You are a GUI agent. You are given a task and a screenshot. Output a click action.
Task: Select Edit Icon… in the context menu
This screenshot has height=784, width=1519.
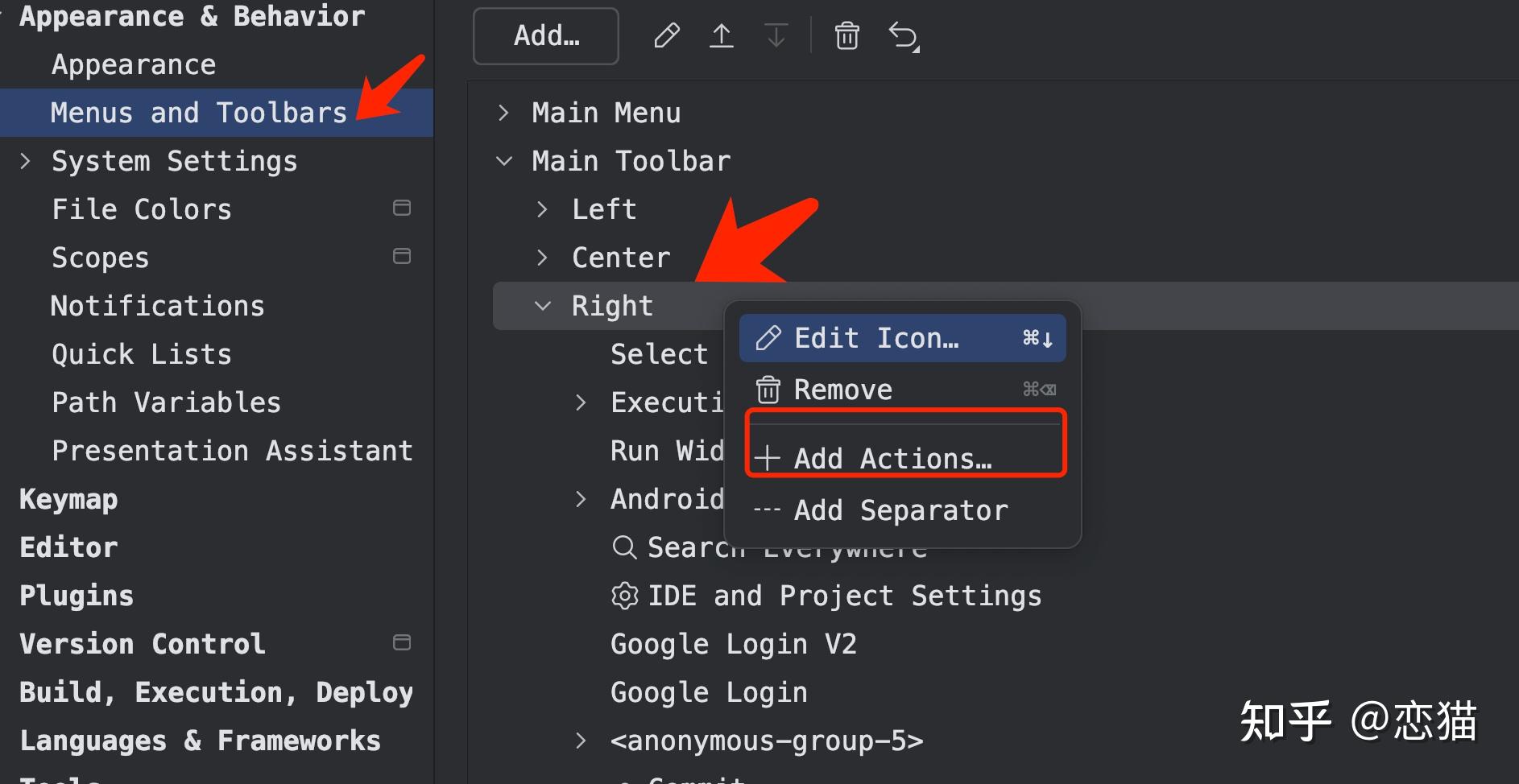coord(876,338)
